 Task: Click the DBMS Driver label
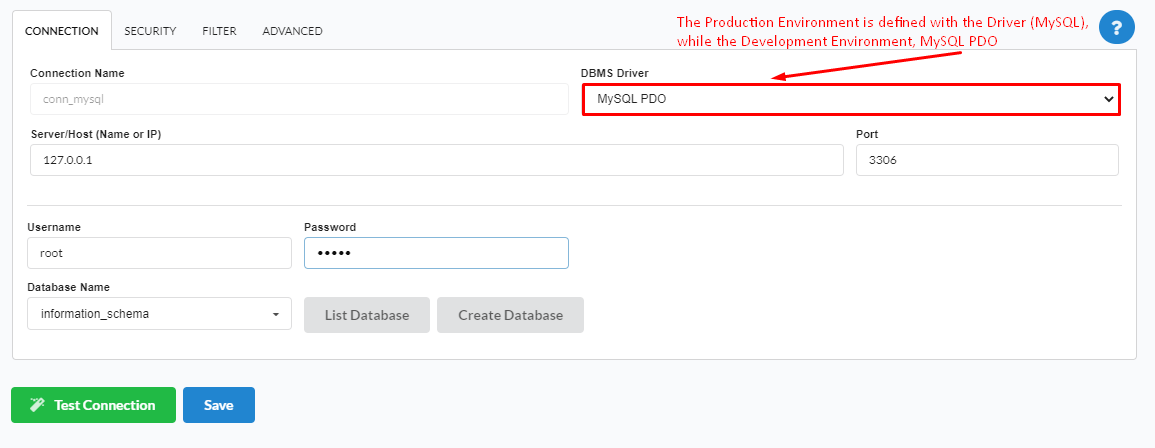pos(613,73)
